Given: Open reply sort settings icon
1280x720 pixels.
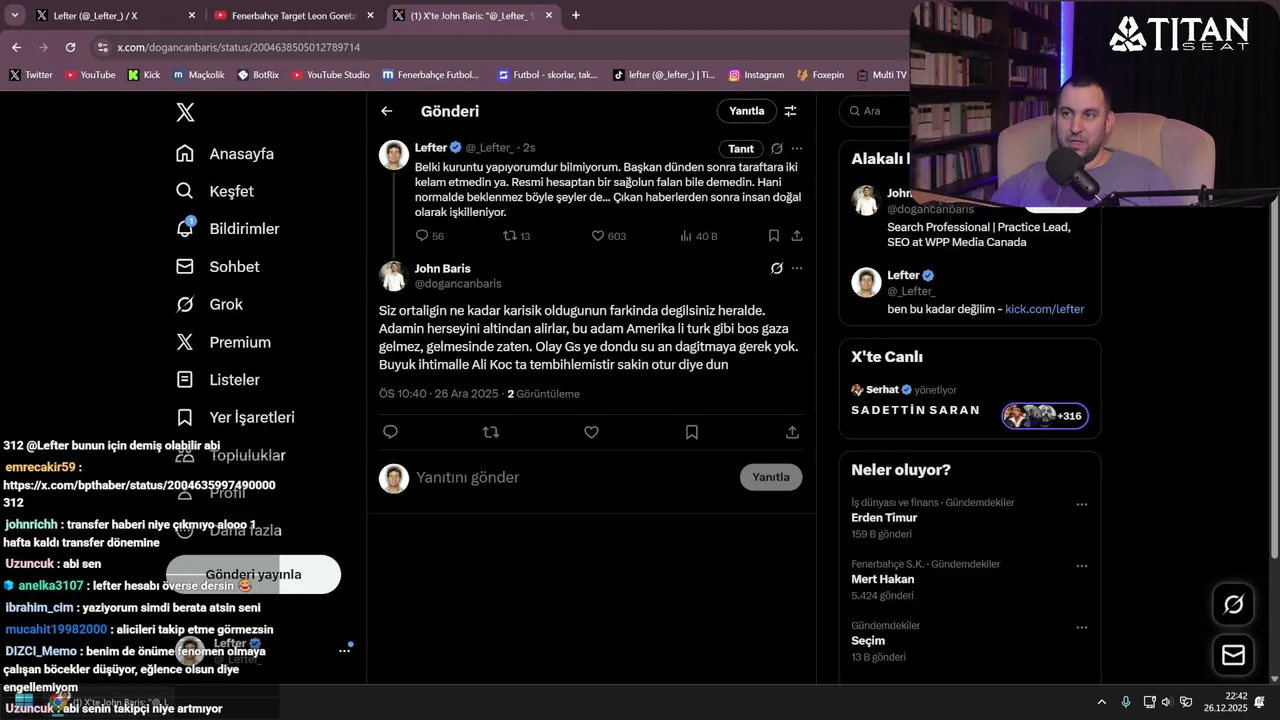Looking at the screenshot, I should point(790,111).
